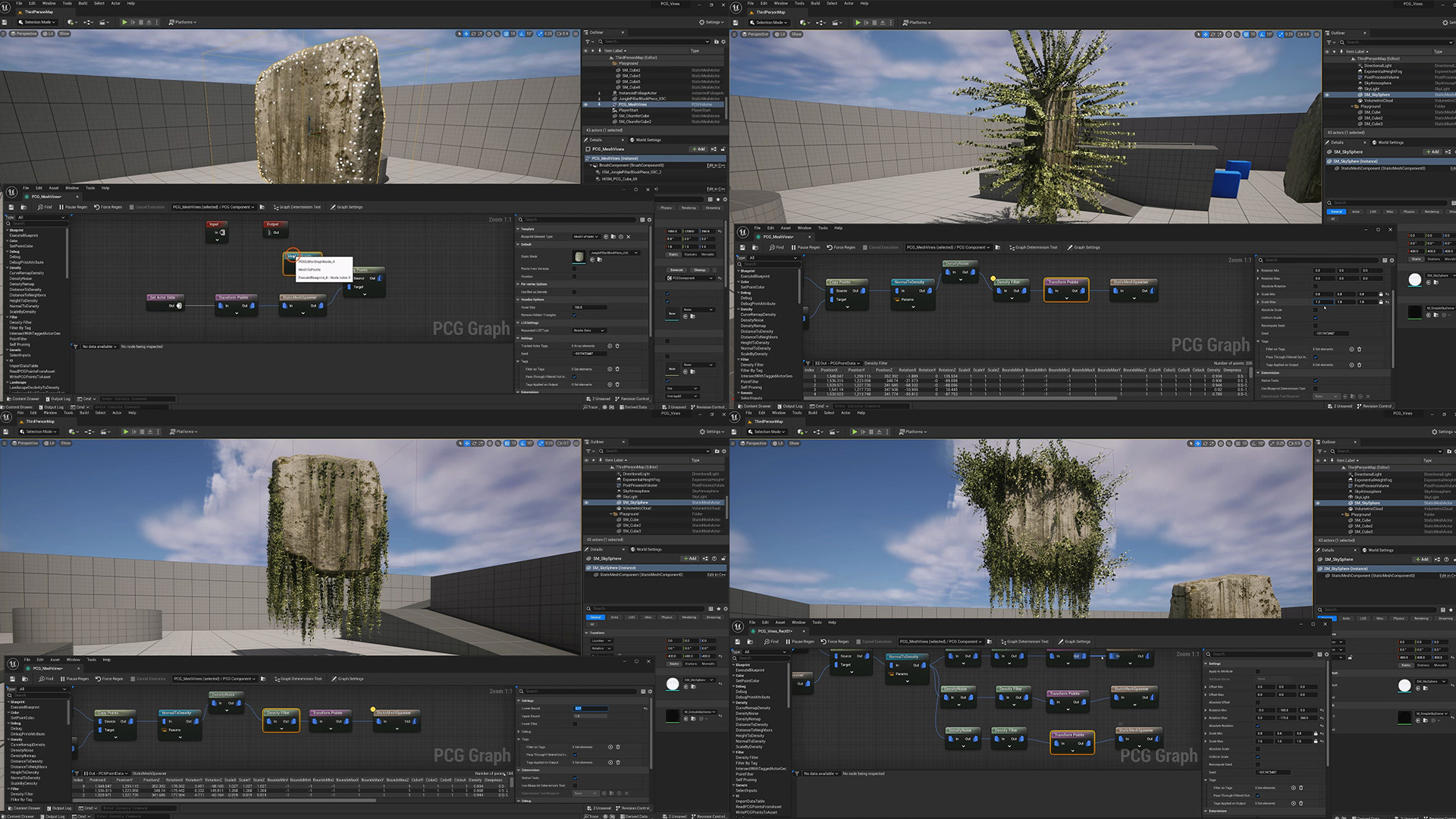Enable the Apply to Attribute checkbox
Viewport: 1456px width, 819px height.
click(1257, 671)
